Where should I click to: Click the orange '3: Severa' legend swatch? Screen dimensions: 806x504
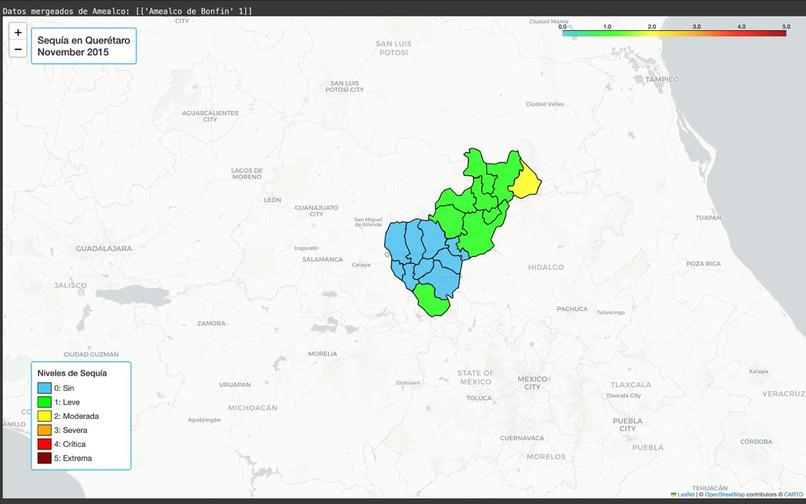tap(45, 430)
